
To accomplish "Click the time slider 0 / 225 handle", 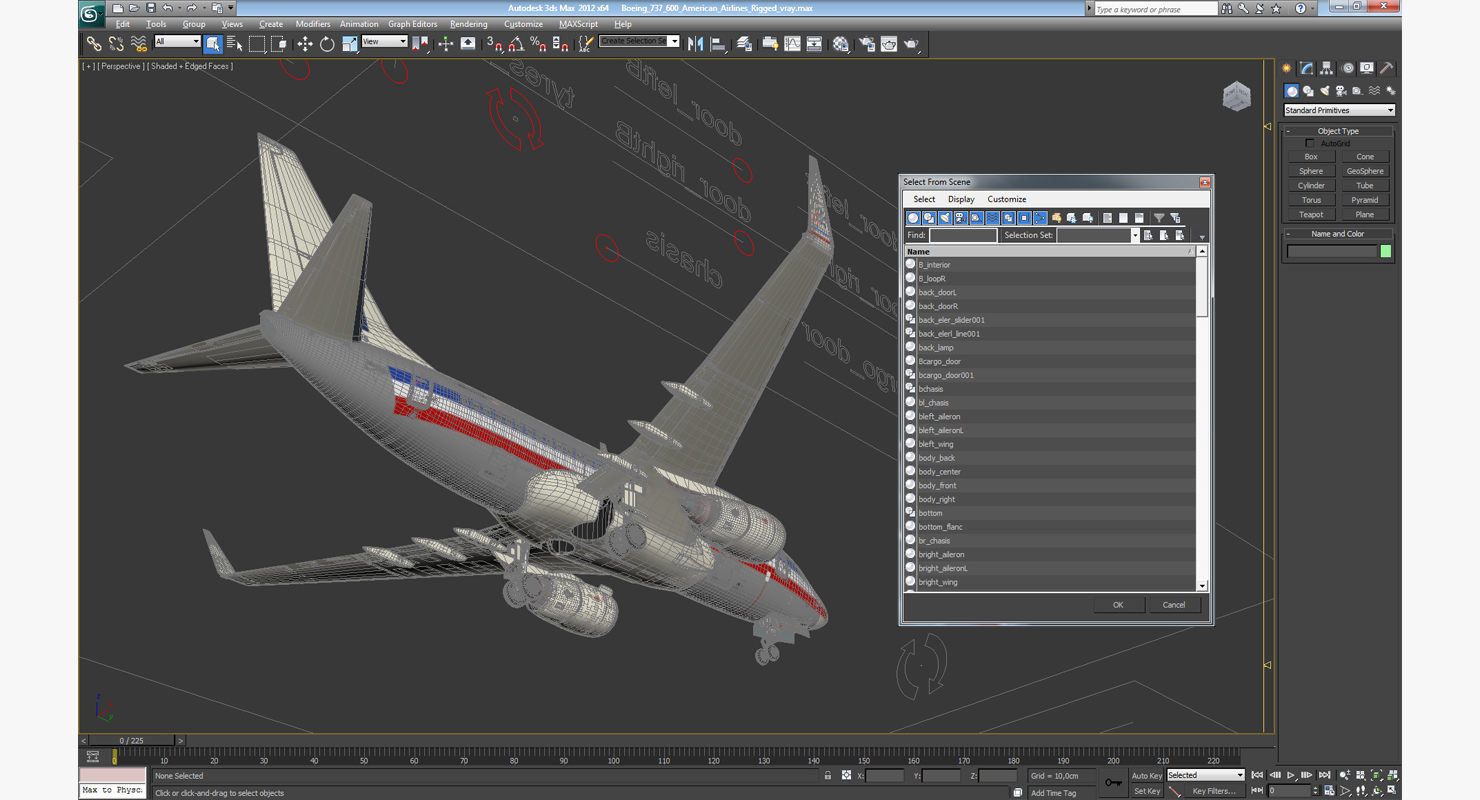I will 131,741.
